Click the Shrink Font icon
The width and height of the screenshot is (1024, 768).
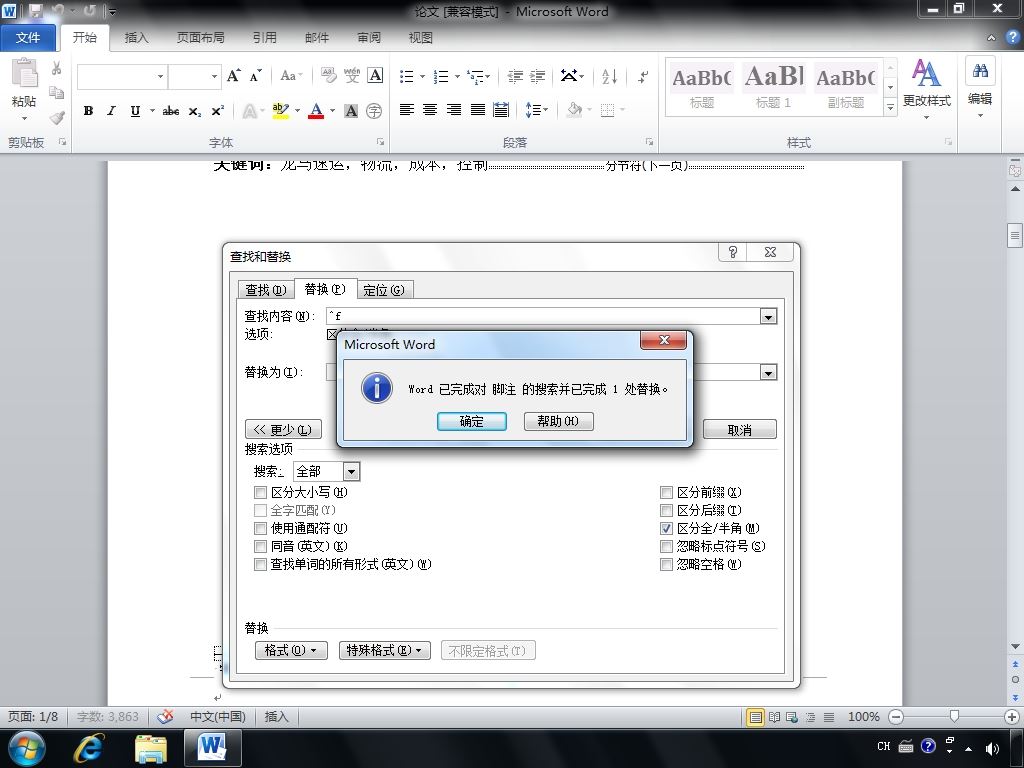coord(255,76)
